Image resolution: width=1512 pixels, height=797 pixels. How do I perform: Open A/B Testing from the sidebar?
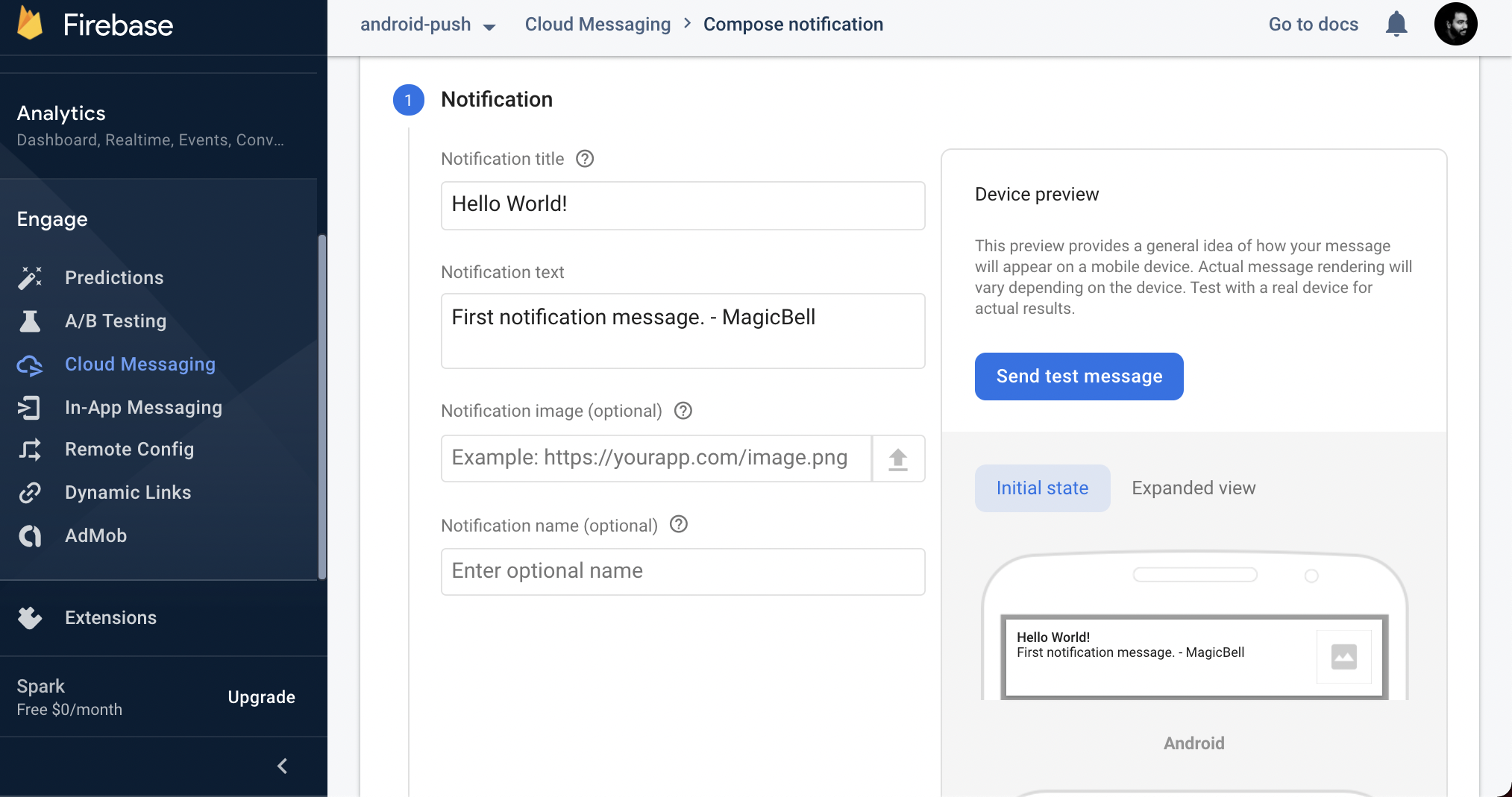(x=116, y=321)
